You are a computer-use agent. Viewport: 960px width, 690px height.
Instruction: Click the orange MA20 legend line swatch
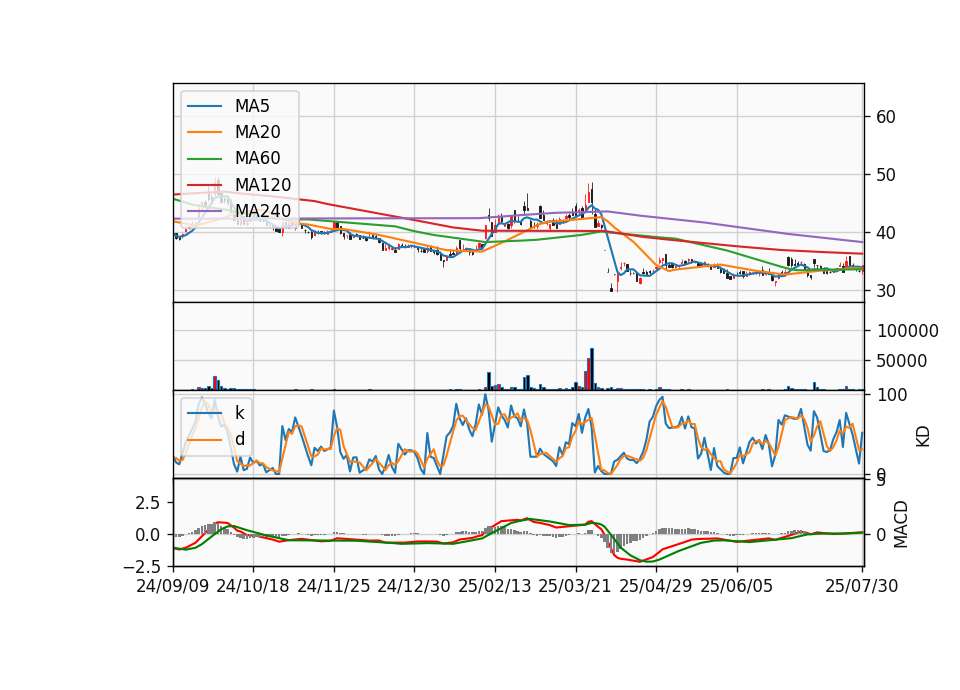pos(204,132)
